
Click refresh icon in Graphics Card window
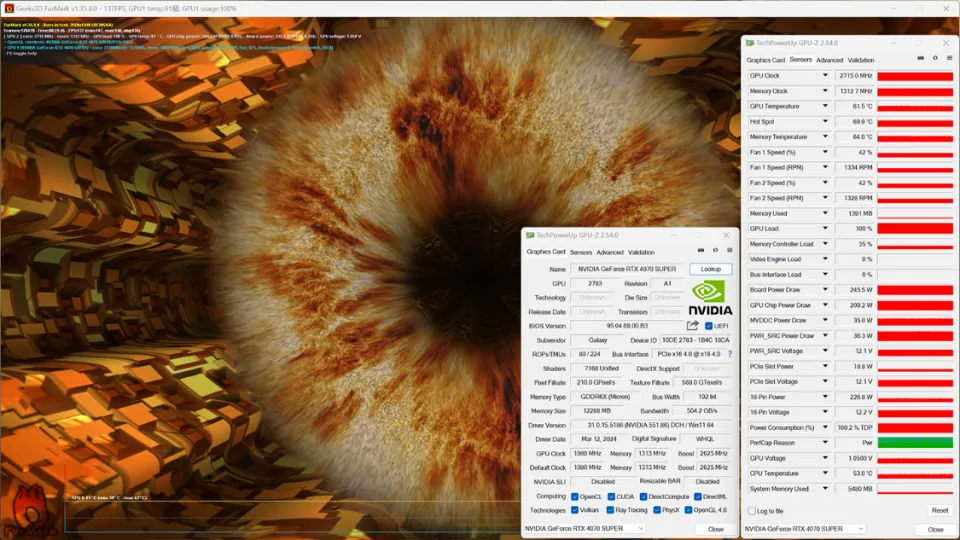click(x=716, y=251)
